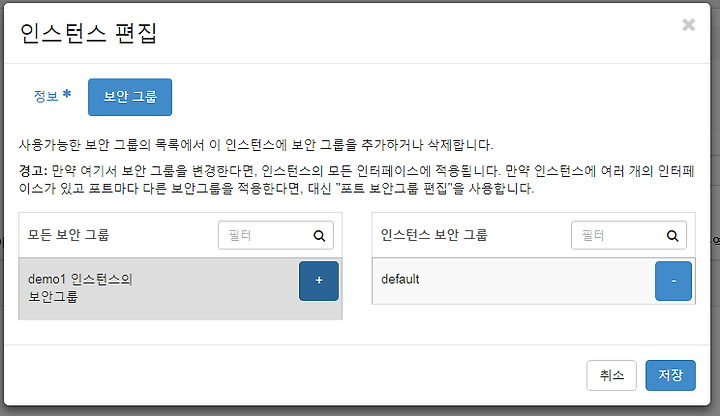
Task: Select the default row text
Action: (400, 279)
